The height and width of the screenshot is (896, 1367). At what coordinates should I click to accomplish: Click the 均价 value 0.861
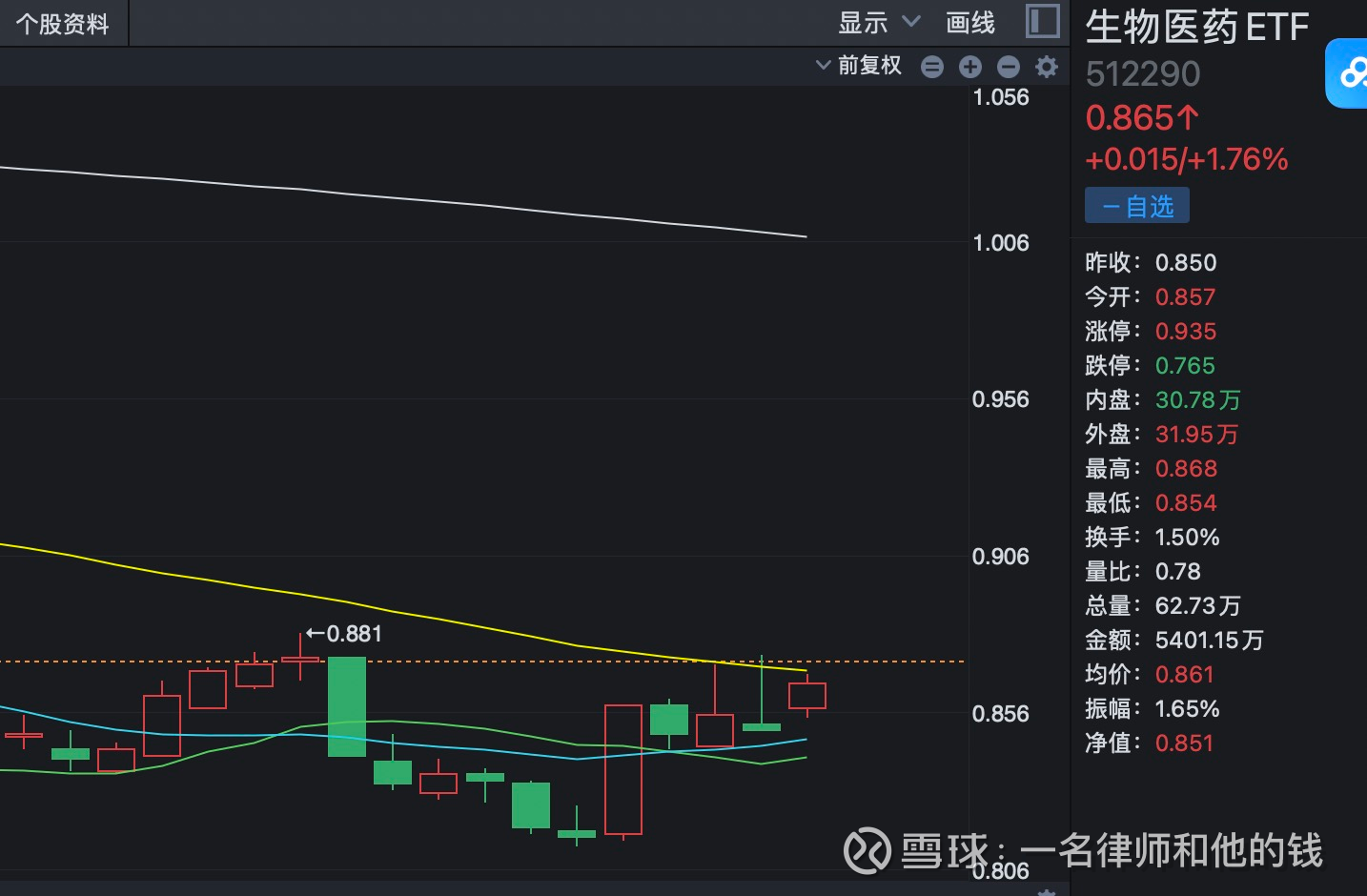click(x=1184, y=674)
